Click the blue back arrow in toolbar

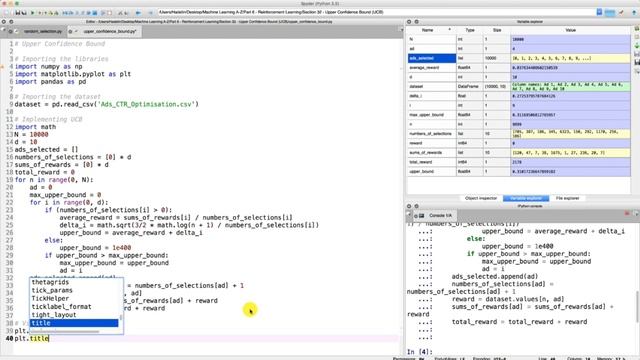138,13
